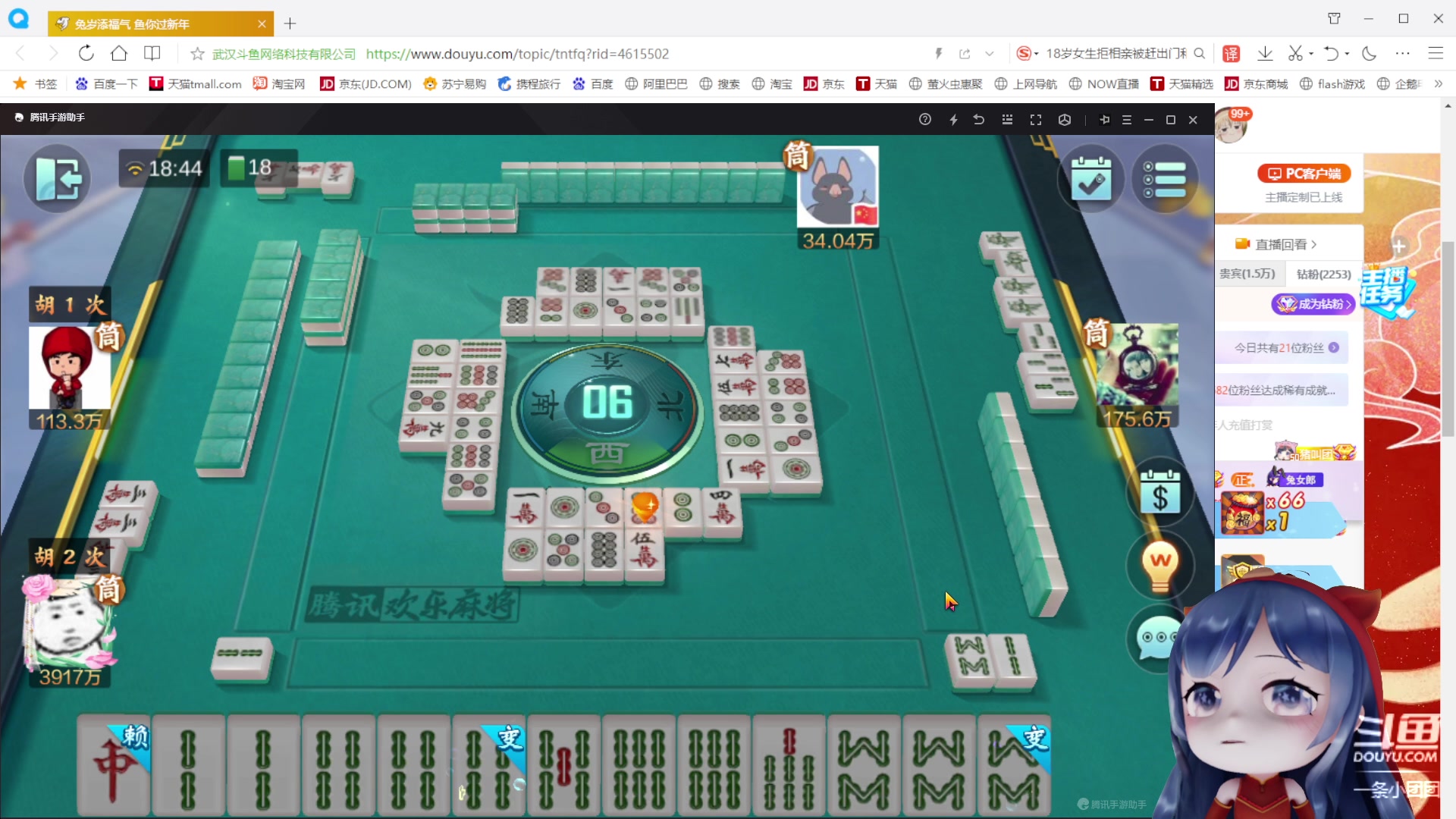Click the dollar calendar reward icon

[1159, 494]
